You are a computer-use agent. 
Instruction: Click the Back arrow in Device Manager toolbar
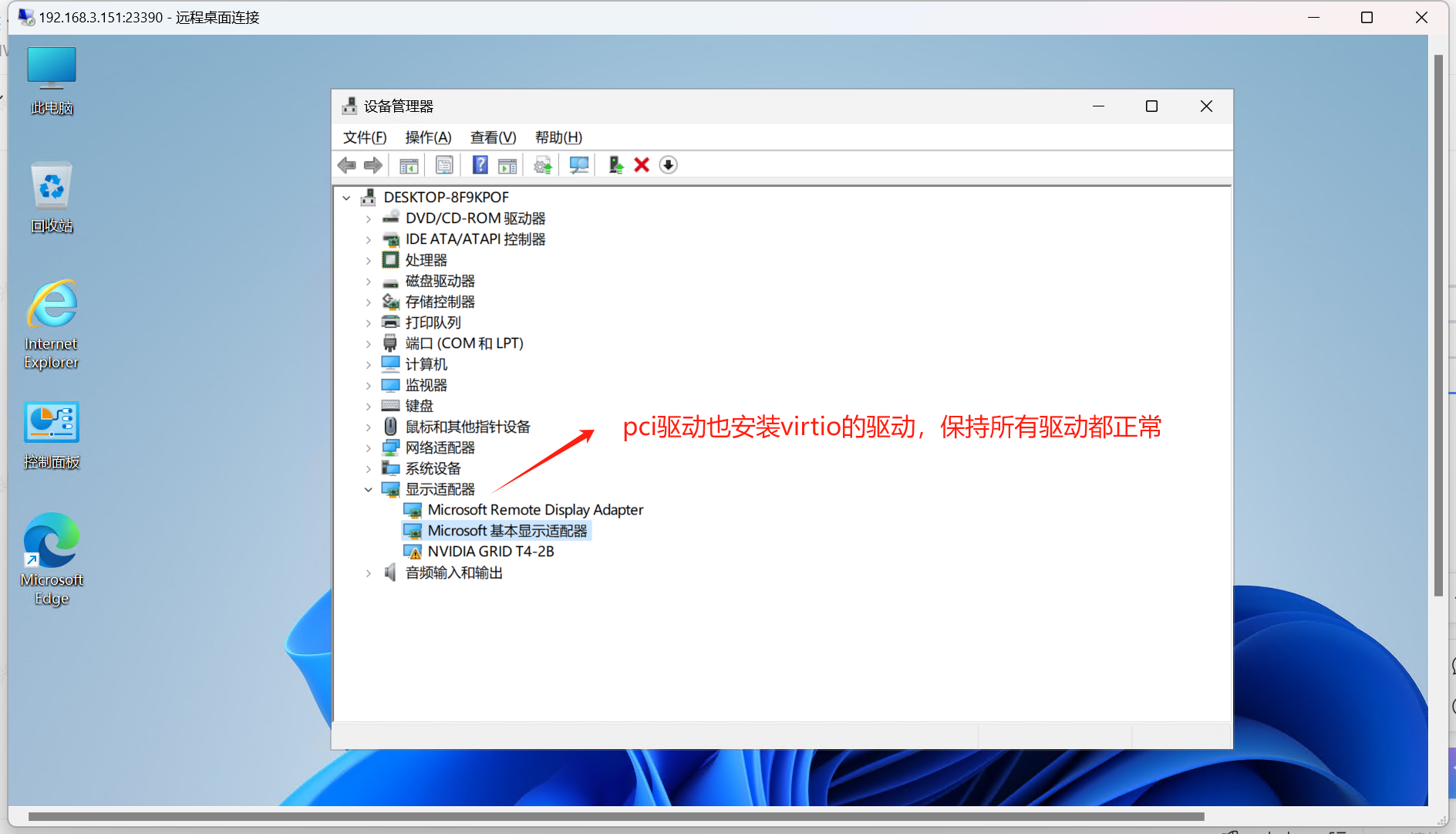347,165
